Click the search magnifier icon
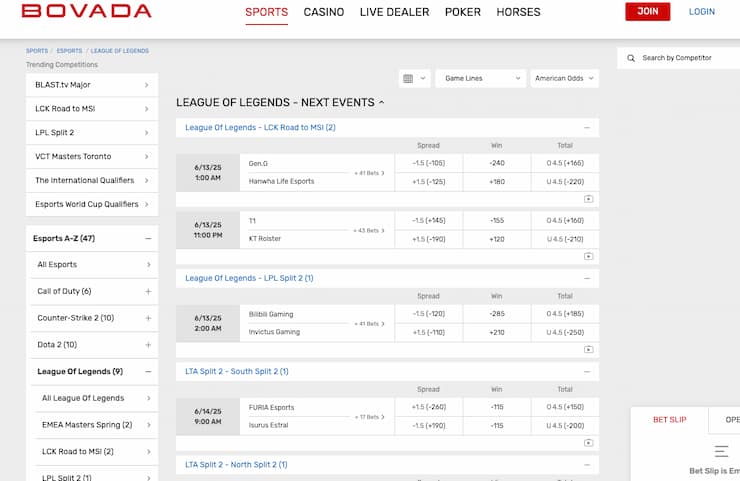The height and width of the screenshot is (481, 740). pyautogui.click(x=631, y=58)
